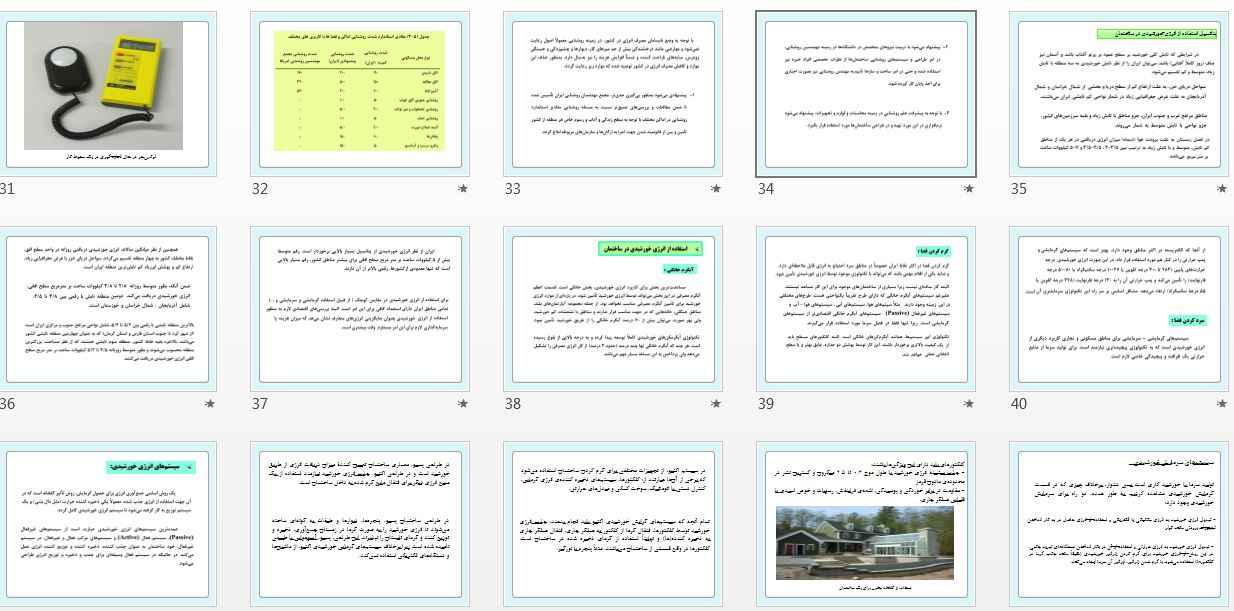Screen dimensions: 1234x611
Task: Preview the transition star of slide 34
Action: click(968, 188)
